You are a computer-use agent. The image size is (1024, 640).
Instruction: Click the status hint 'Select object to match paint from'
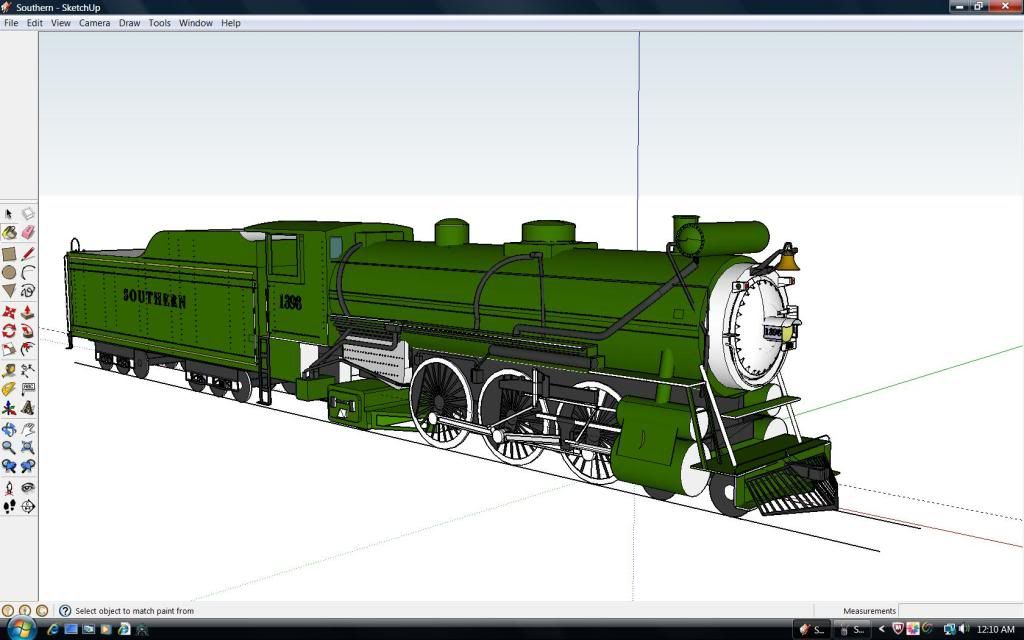135,611
